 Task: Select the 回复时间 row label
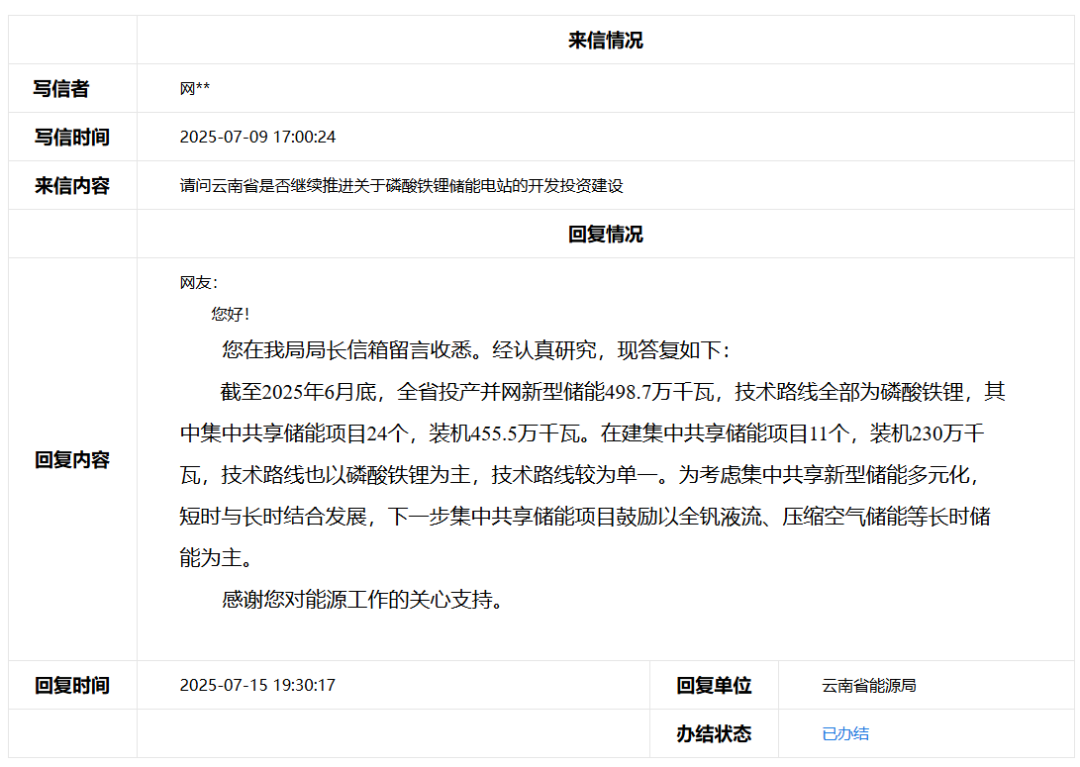pos(72,686)
